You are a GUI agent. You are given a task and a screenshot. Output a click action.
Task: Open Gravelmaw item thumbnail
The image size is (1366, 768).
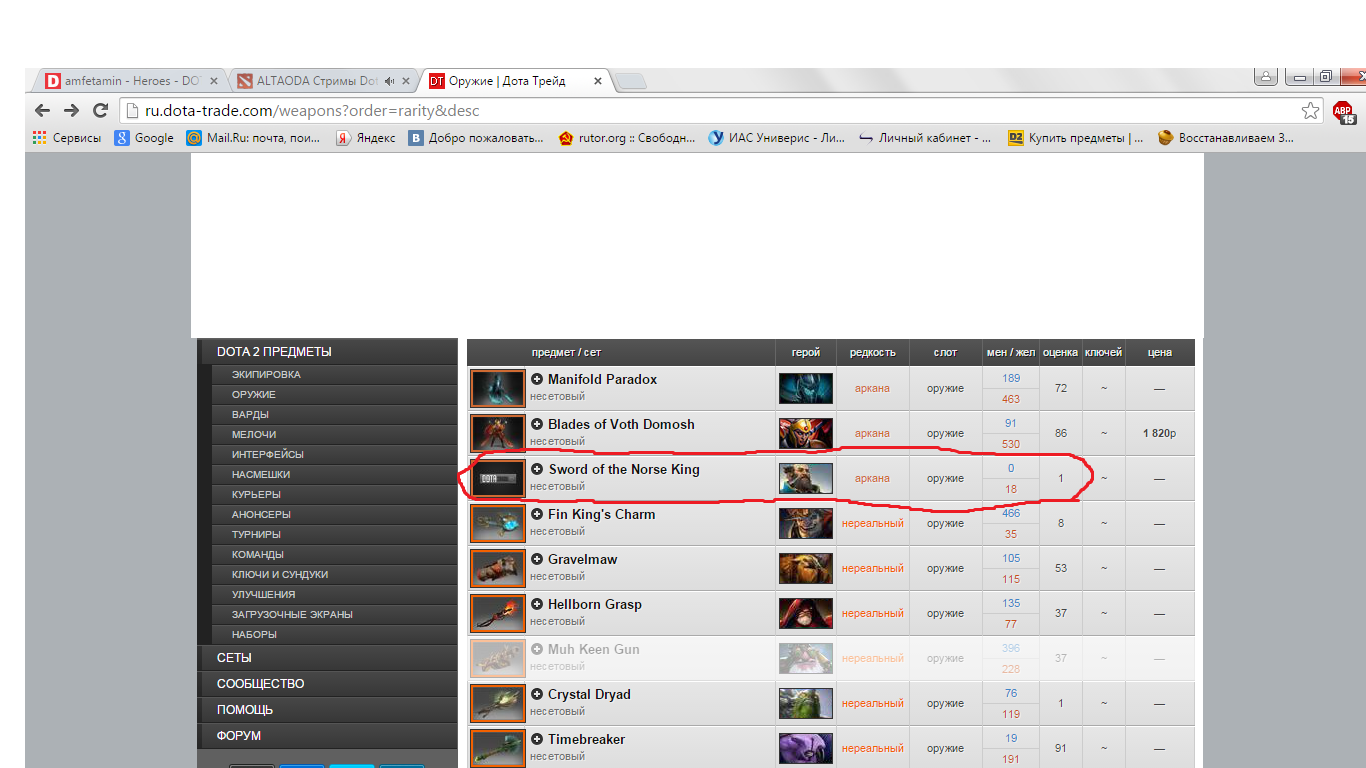(498, 568)
